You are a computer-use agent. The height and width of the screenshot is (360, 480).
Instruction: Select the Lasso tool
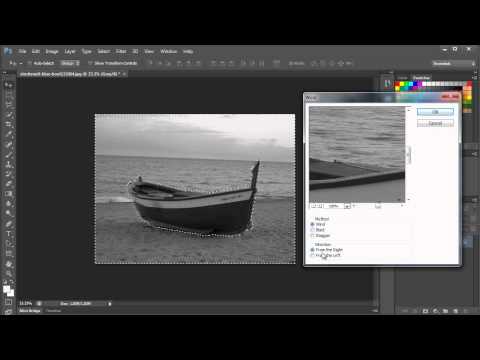tap(9, 105)
